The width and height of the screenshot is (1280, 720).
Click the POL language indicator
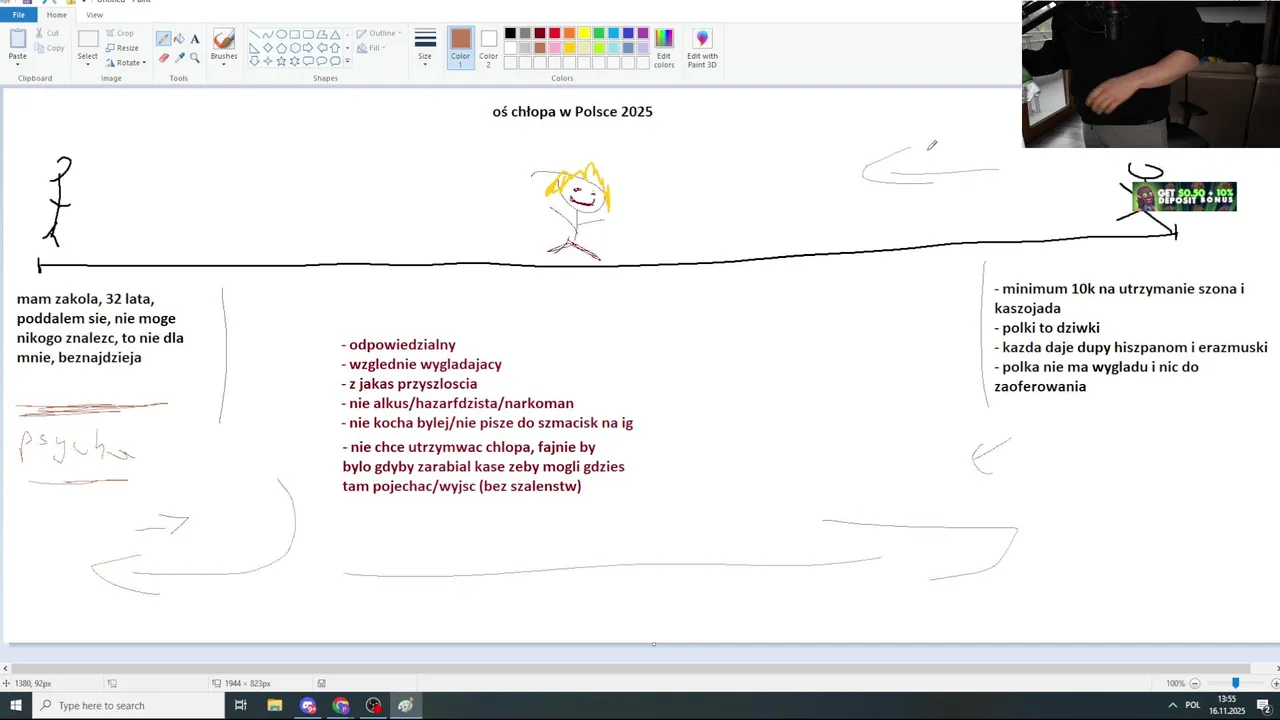1192,705
